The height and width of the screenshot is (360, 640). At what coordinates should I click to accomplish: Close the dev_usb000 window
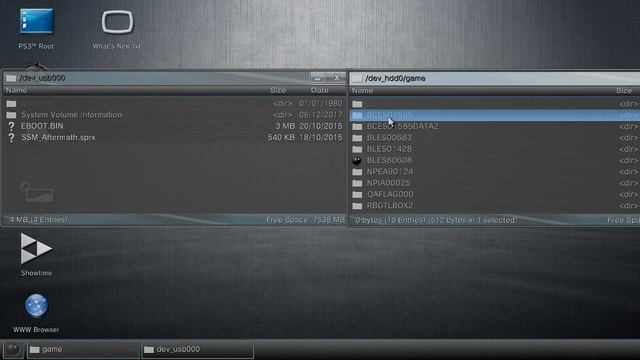[337, 77]
